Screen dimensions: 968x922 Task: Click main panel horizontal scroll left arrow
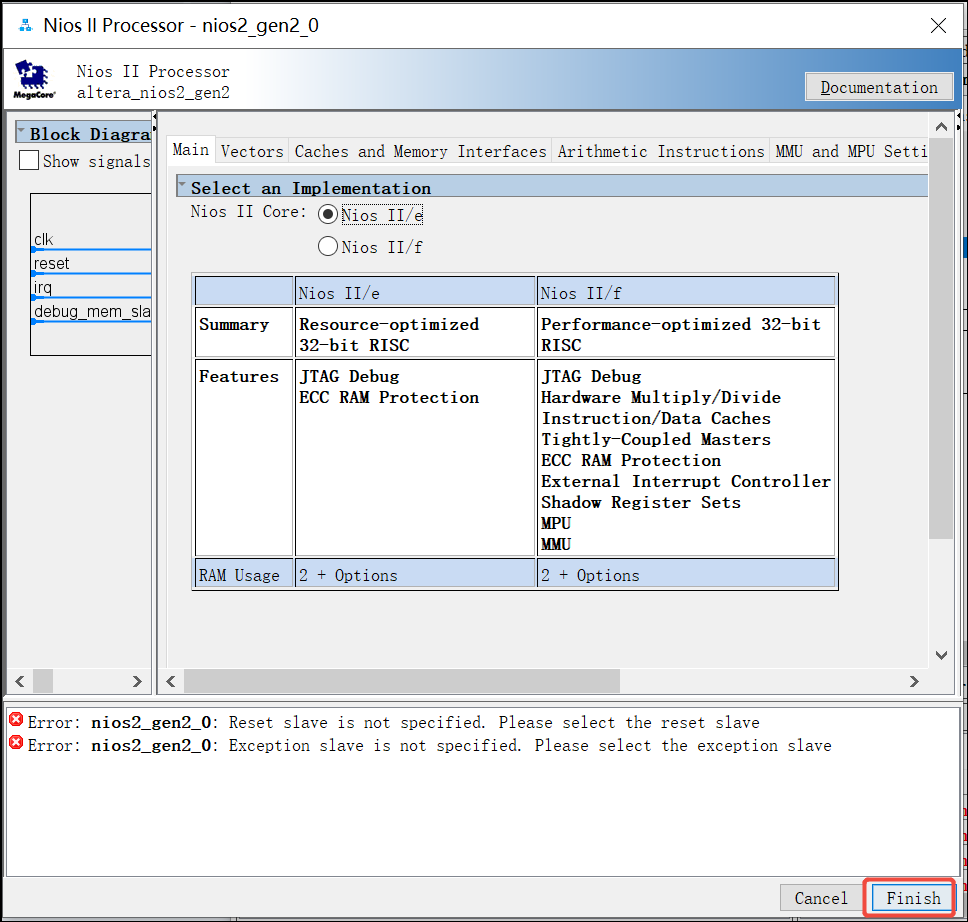click(171, 681)
